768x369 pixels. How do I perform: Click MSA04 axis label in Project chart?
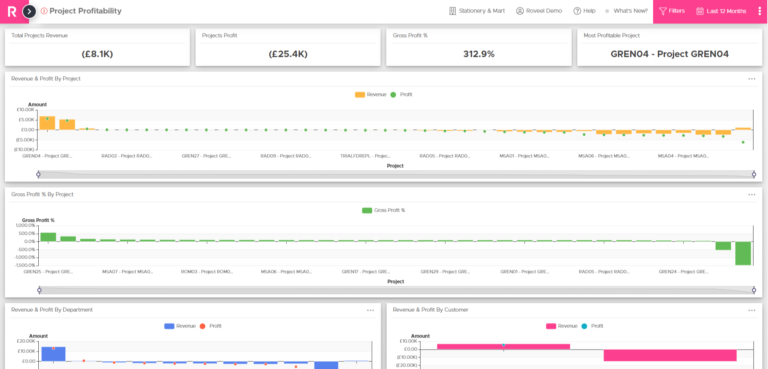(x=683, y=156)
